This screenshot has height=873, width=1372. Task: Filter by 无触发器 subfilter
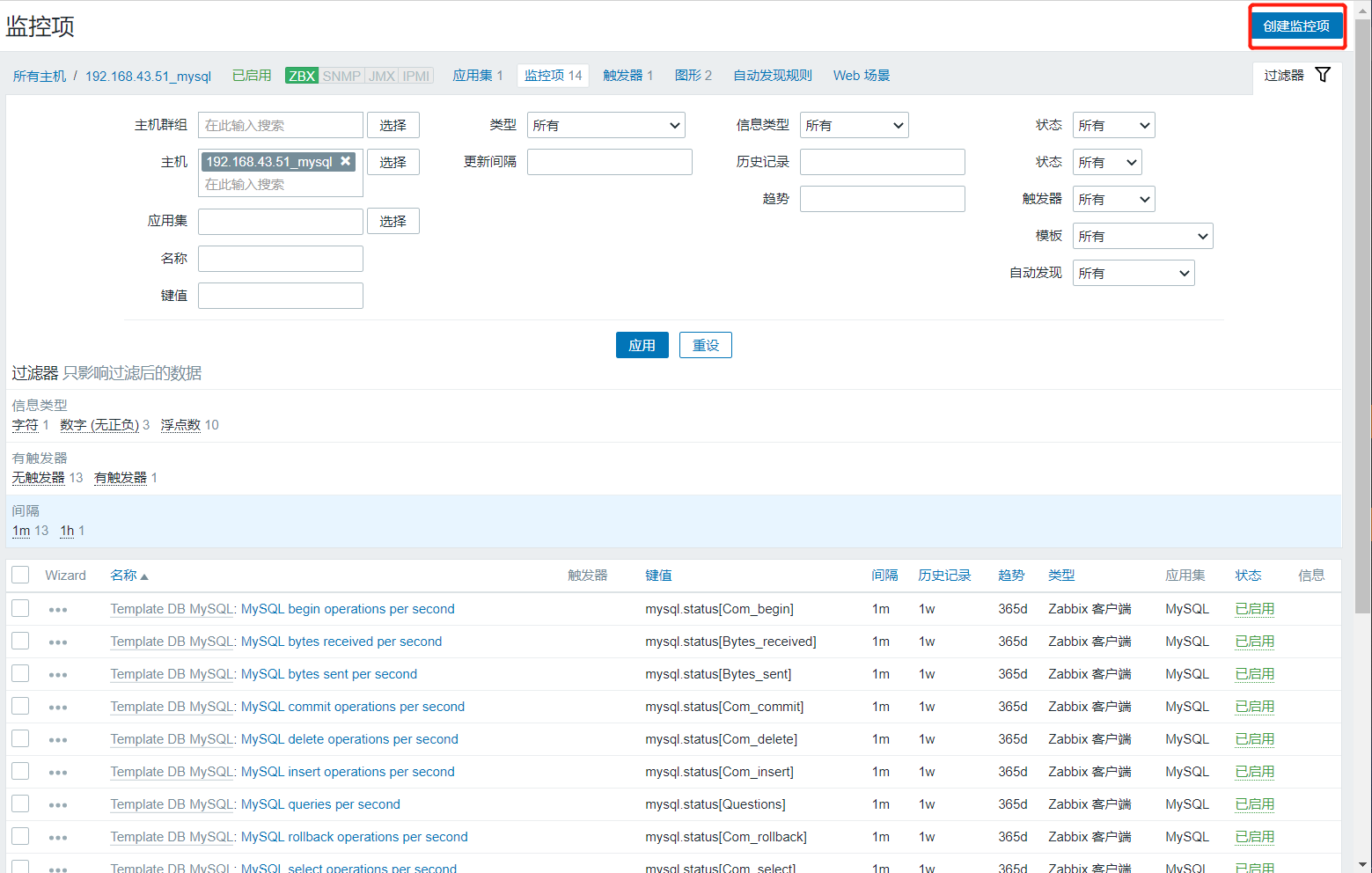click(39, 478)
